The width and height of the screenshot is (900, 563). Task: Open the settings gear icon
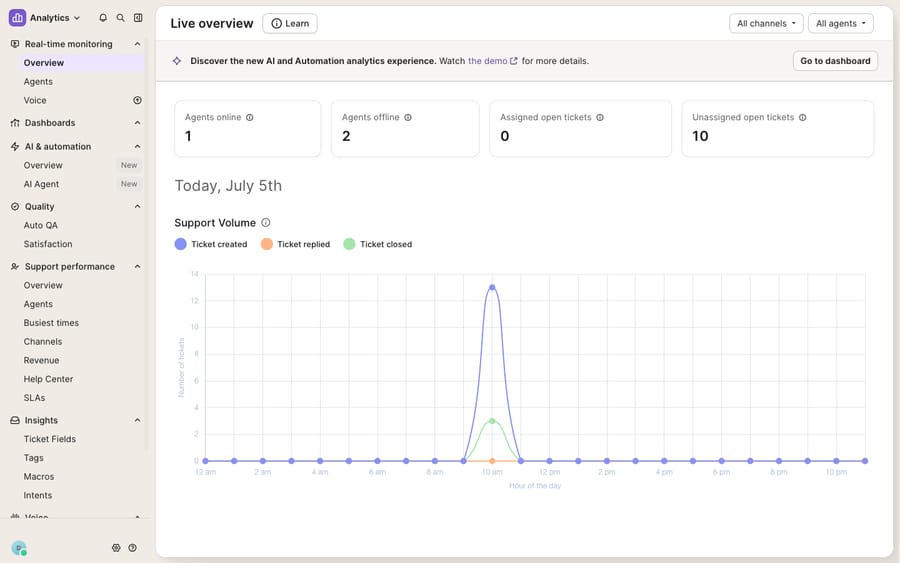click(x=116, y=548)
